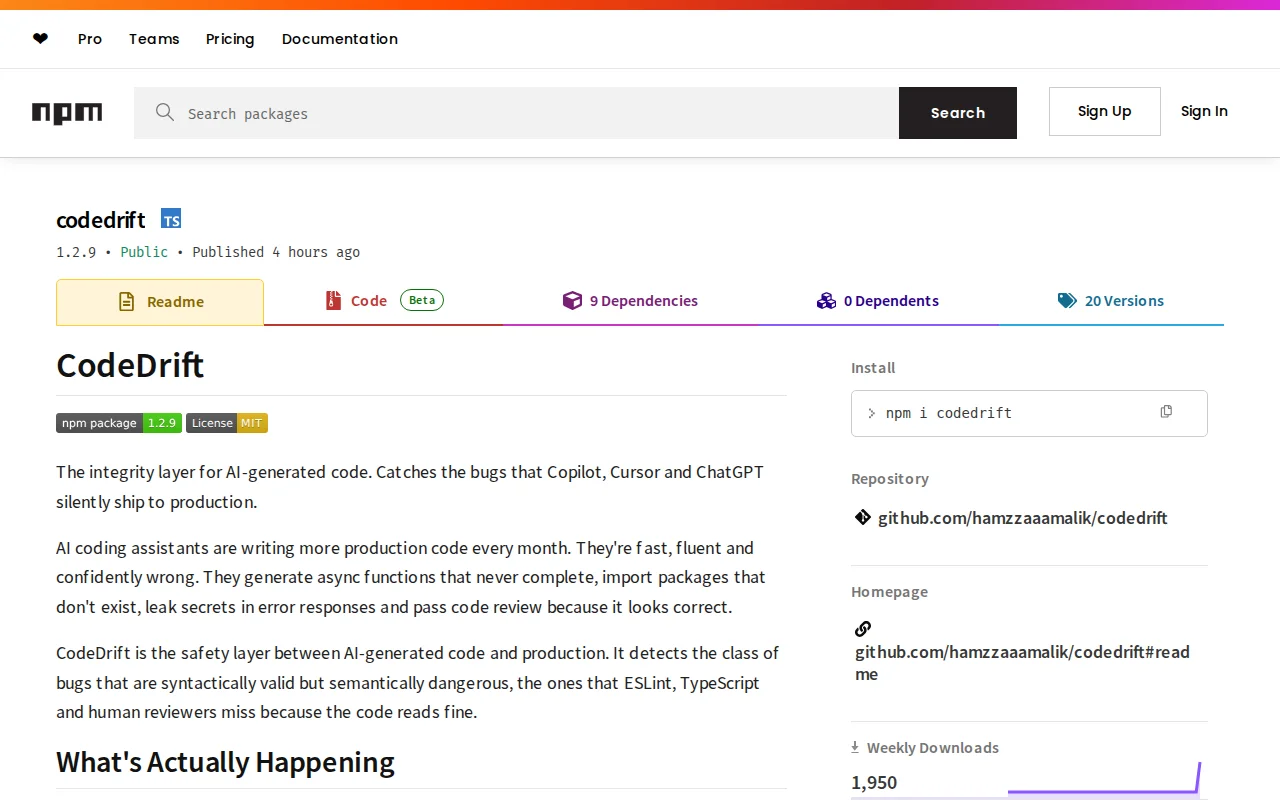Click the Beta label beside Code
This screenshot has width=1280, height=800.
tap(422, 300)
